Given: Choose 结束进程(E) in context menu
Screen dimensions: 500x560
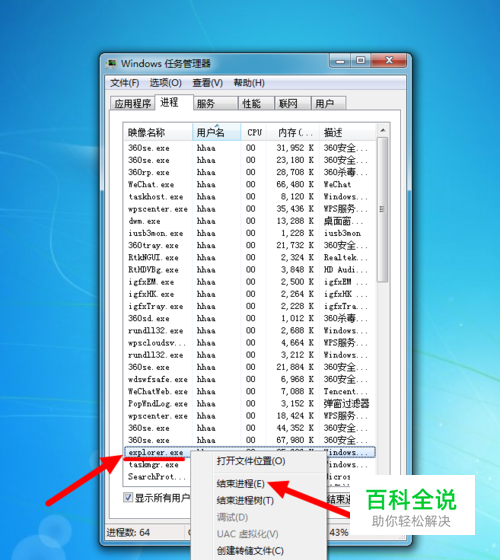Looking at the screenshot, I should (x=240, y=484).
